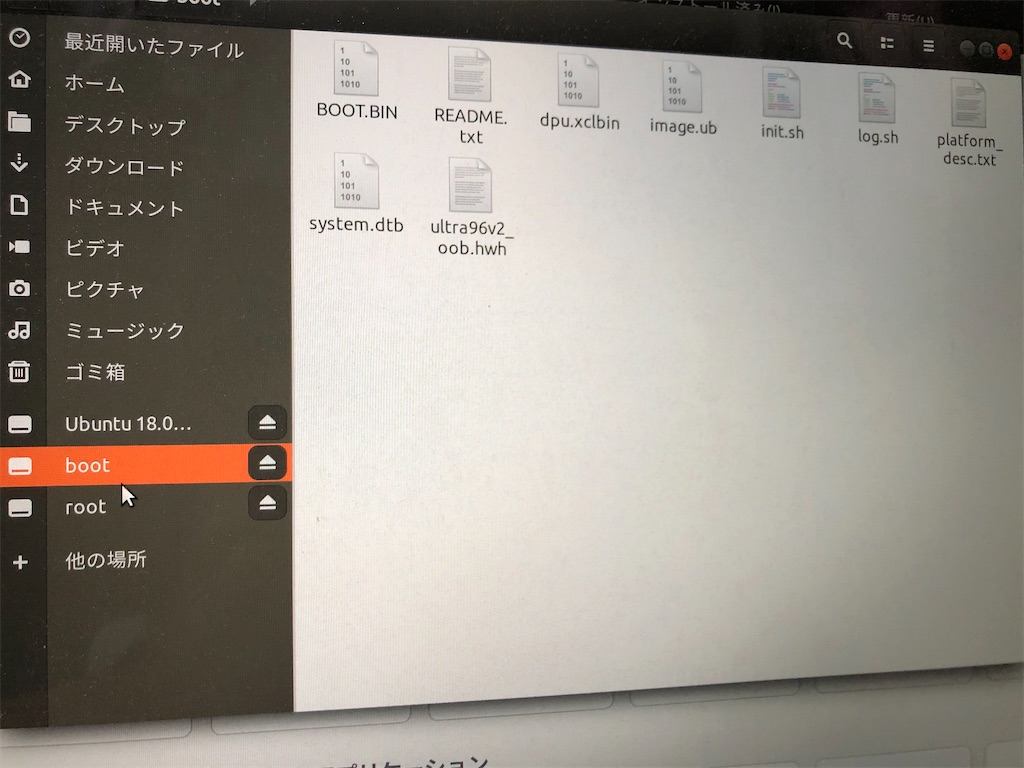The image size is (1024, 768).
Task: Toggle list/grid view icon in header
Action: (x=887, y=44)
